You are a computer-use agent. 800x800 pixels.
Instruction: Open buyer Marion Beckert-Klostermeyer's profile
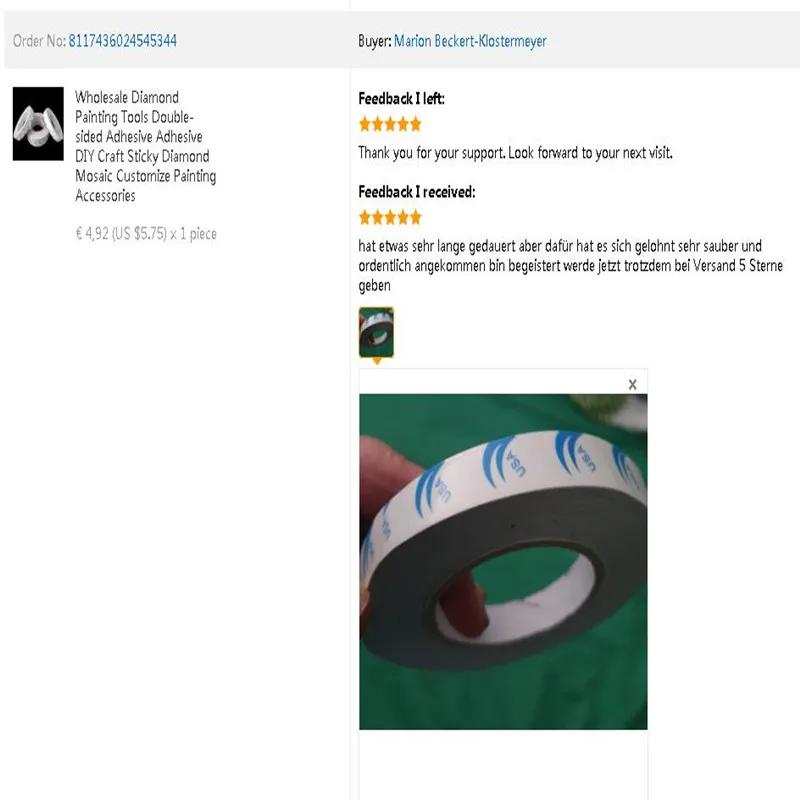point(470,41)
